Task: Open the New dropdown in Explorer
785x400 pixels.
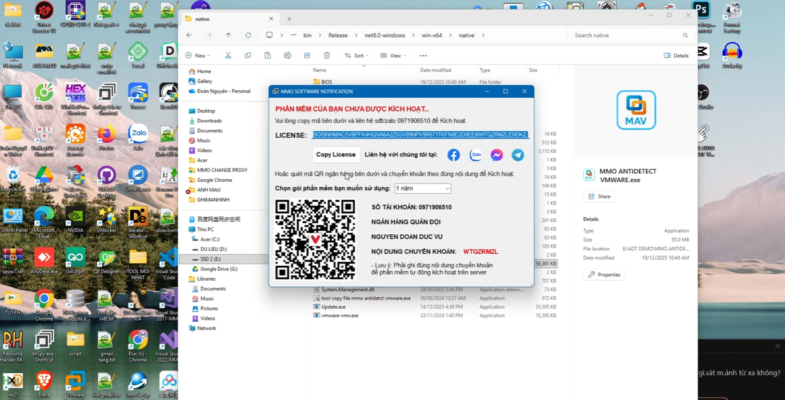Action: (198, 56)
